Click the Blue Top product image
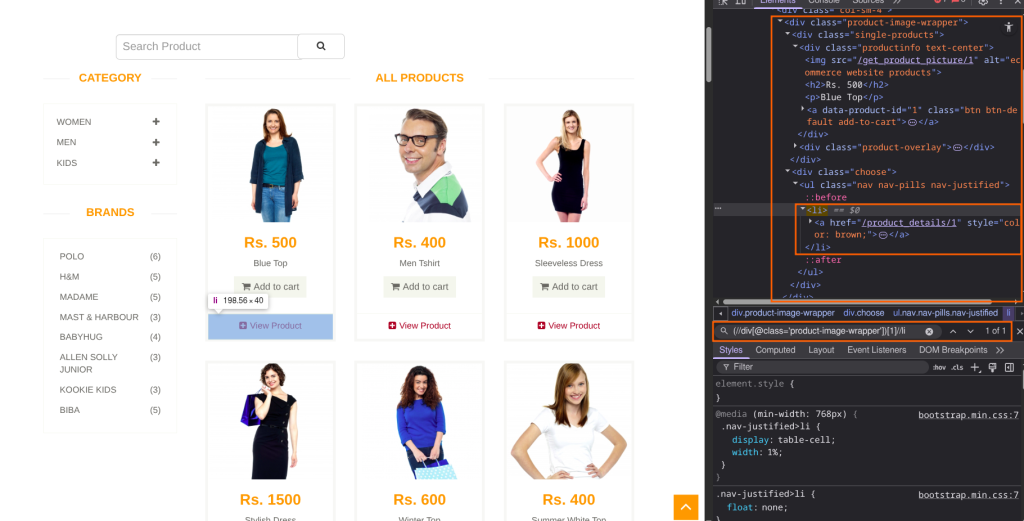This screenshot has width=1024, height=521. tap(270, 164)
